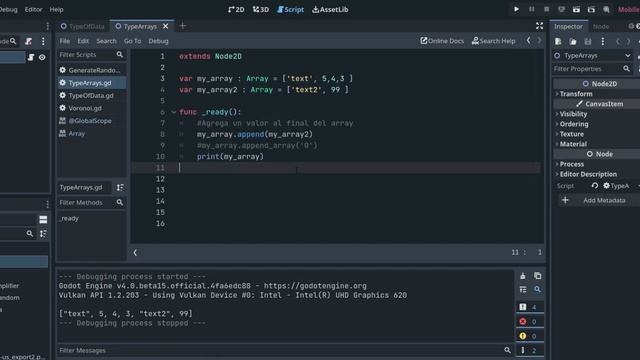Image resolution: width=640 pixels, height=360 pixels.
Task: Open the AssetLib workspace
Action: pyautogui.click(x=330, y=9)
